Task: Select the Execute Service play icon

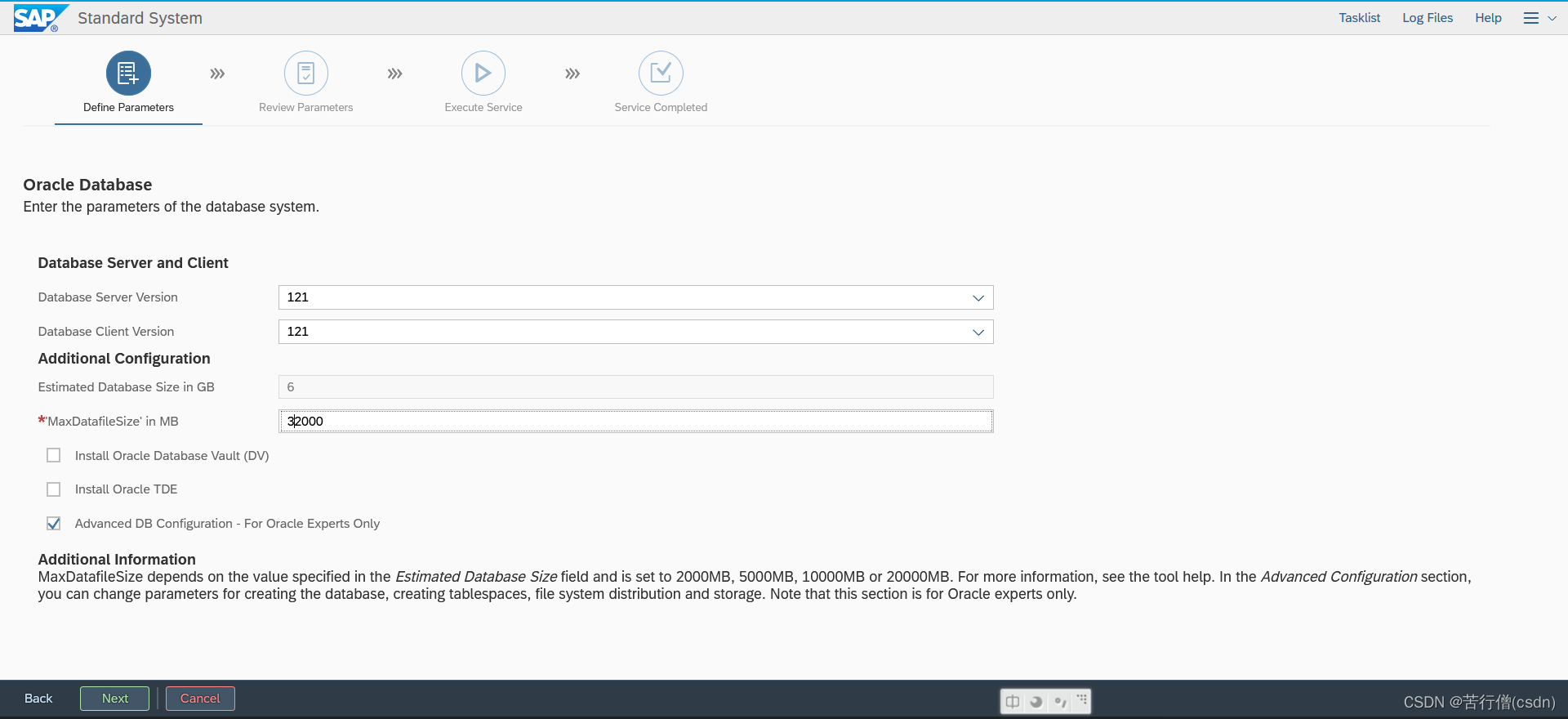Action: [x=483, y=74]
